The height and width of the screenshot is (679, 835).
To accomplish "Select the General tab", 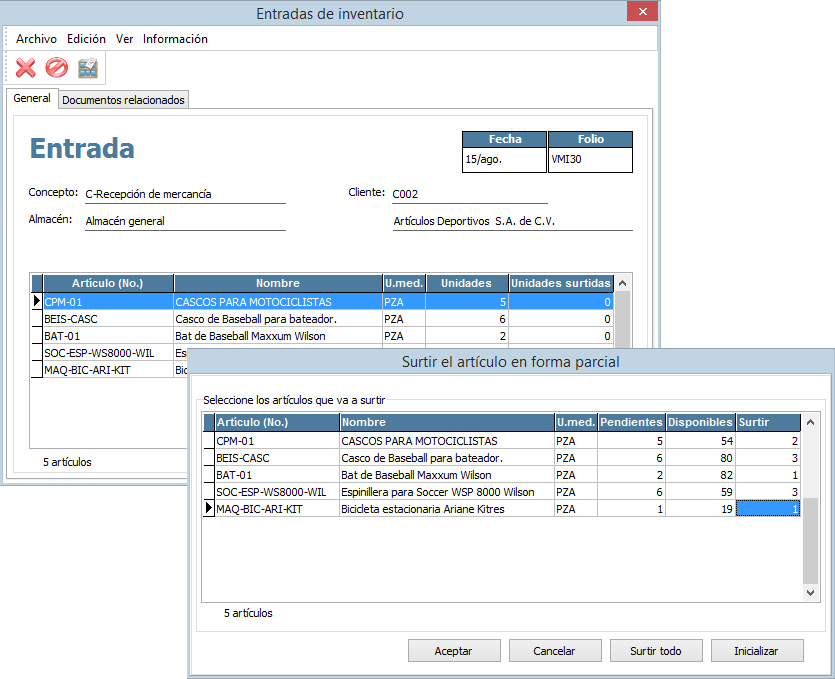I will pyautogui.click(x=32, y=99).
